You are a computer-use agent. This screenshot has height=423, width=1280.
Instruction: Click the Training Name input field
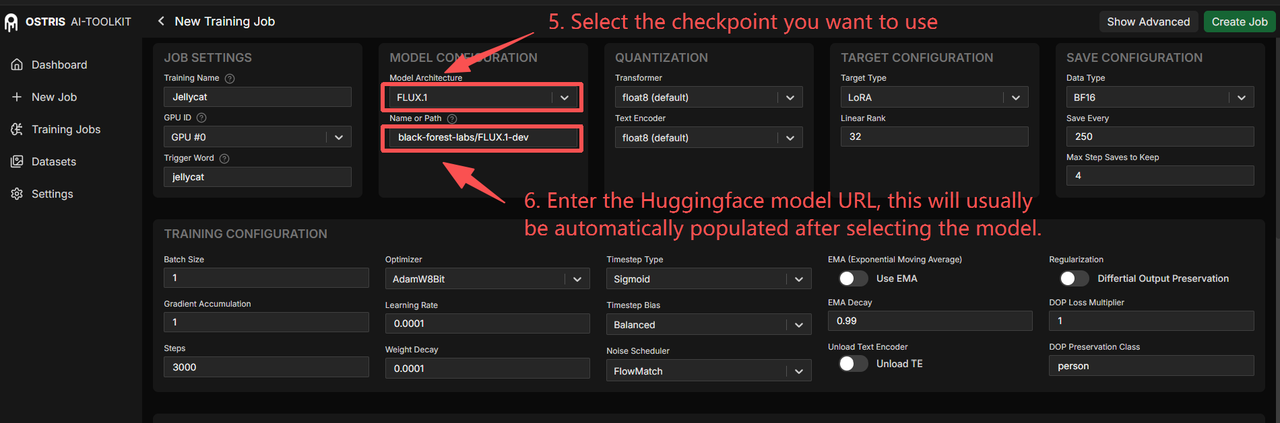258,97
